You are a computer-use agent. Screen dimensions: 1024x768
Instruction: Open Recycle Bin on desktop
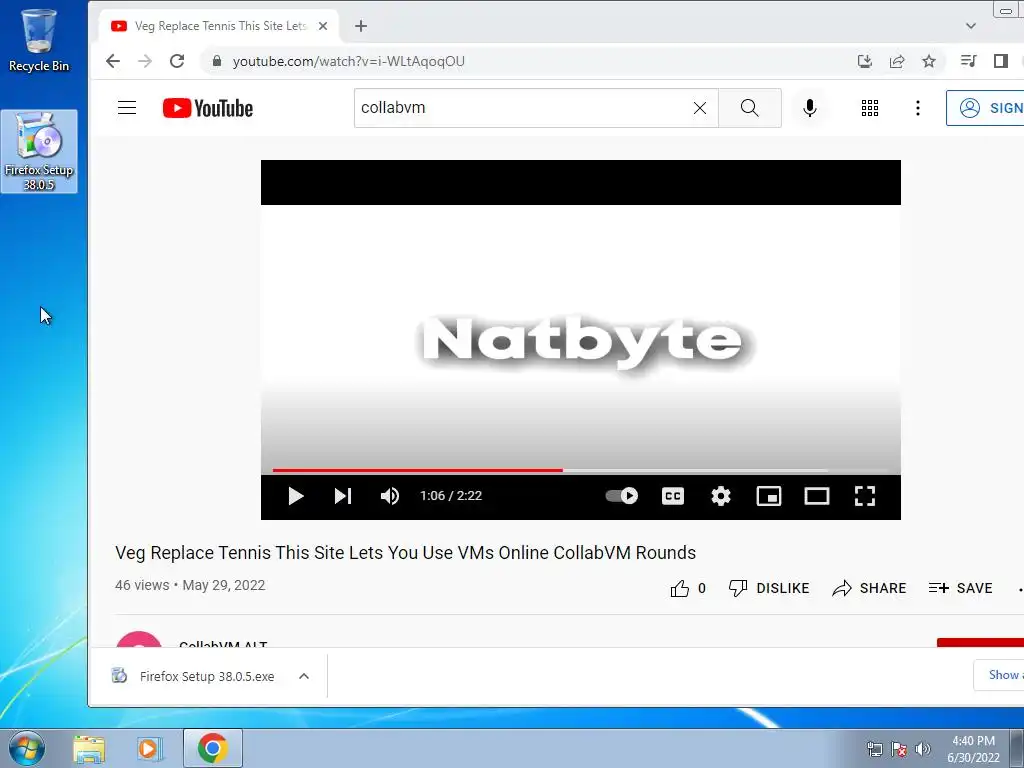tap(39, 39)
